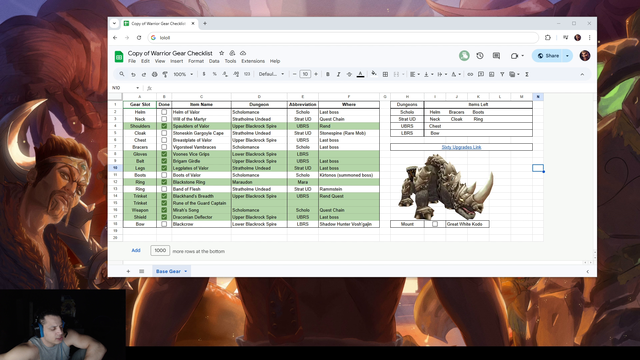
Task: Open the Edit menu
Action: pyautogui.click(x=145, y=61)
